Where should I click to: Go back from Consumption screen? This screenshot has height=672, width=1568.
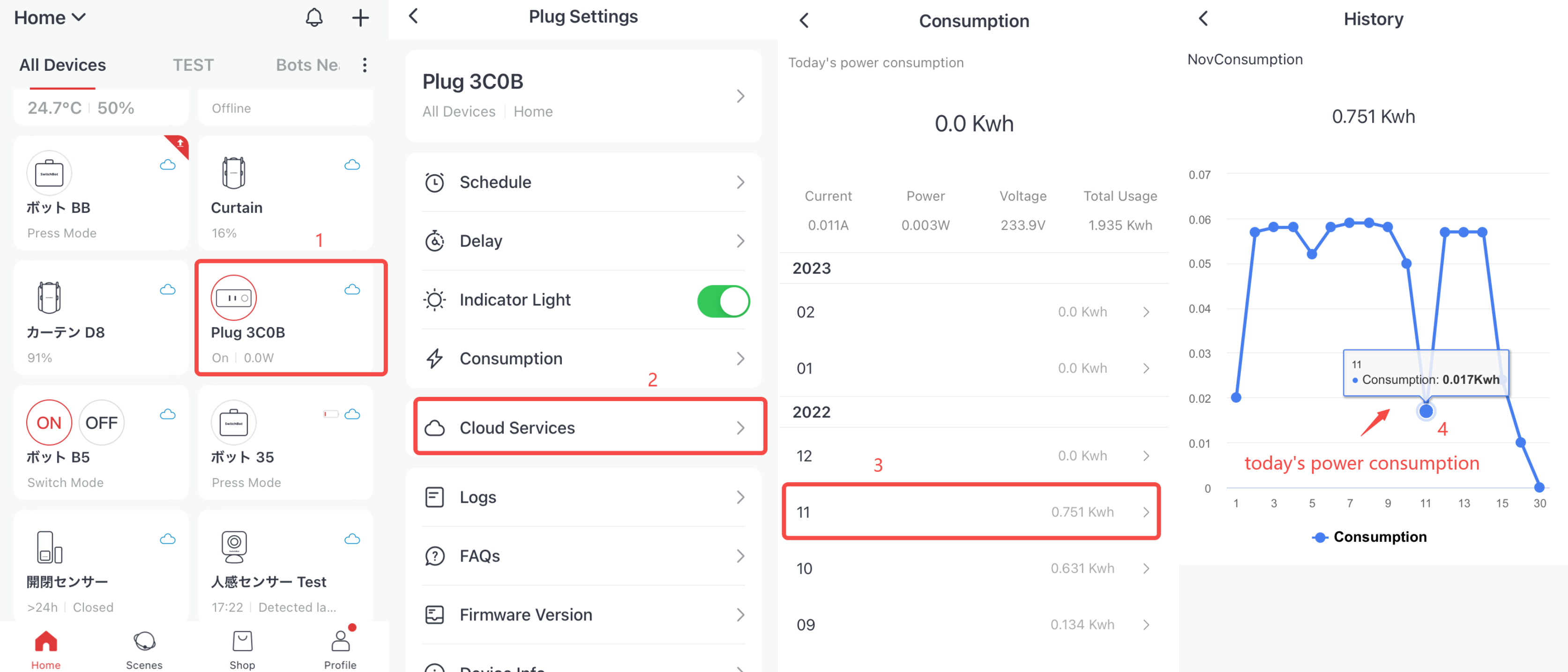(x=804, y=21)
